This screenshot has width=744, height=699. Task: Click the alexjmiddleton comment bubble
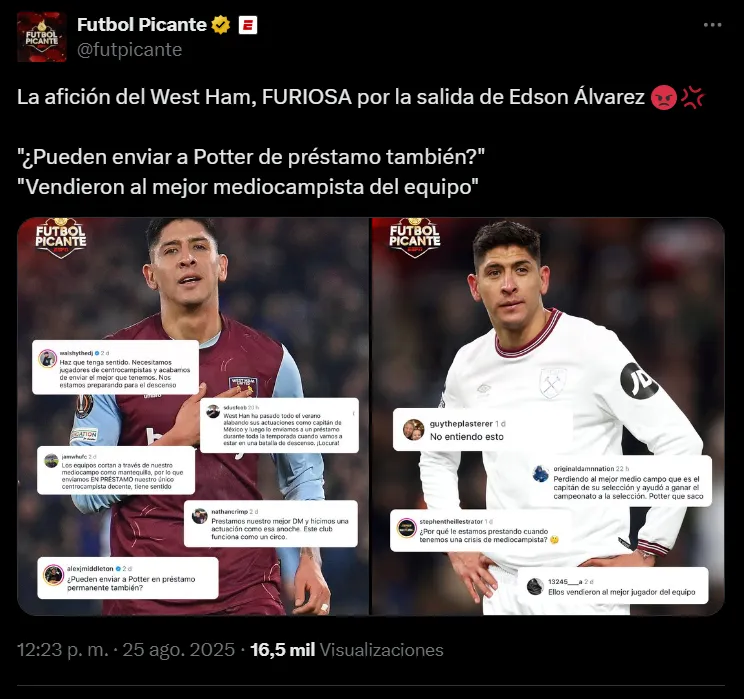(x=128, y=578)
